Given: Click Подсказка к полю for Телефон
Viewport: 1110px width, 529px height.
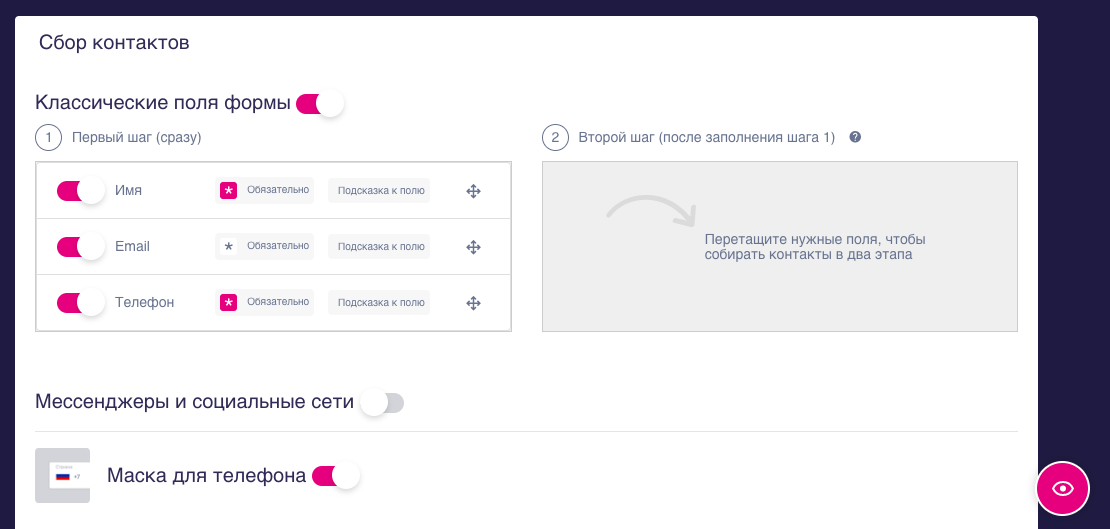Looking at the screenshot, I should coord(379,302).
